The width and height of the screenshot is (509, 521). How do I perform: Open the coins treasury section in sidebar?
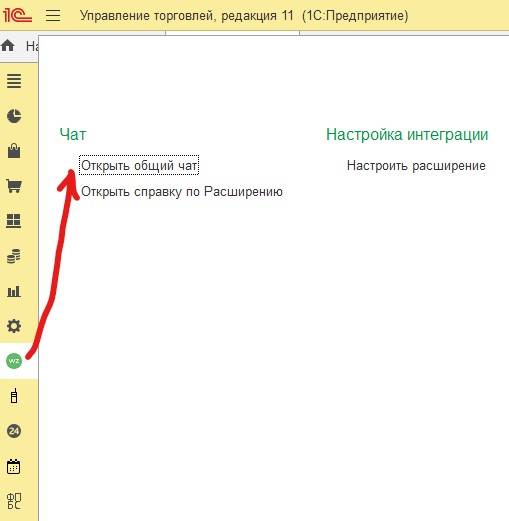(14, 256)
